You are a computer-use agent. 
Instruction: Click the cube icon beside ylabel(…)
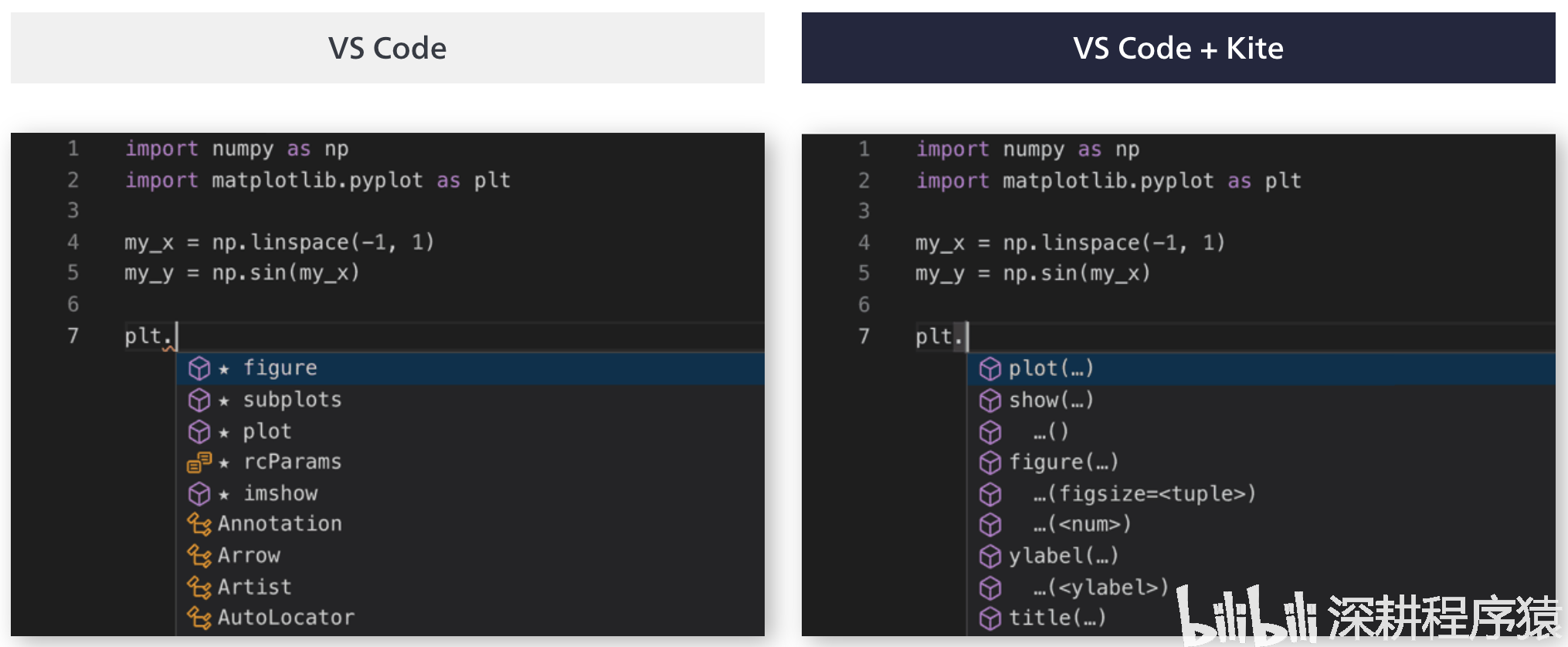(990, 556)
